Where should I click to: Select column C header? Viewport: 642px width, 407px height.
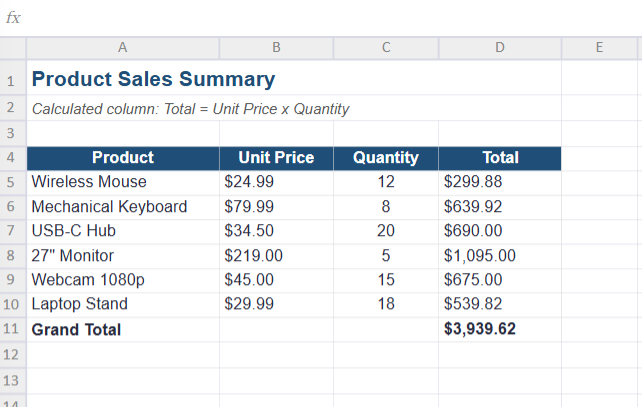click(386, 48)
